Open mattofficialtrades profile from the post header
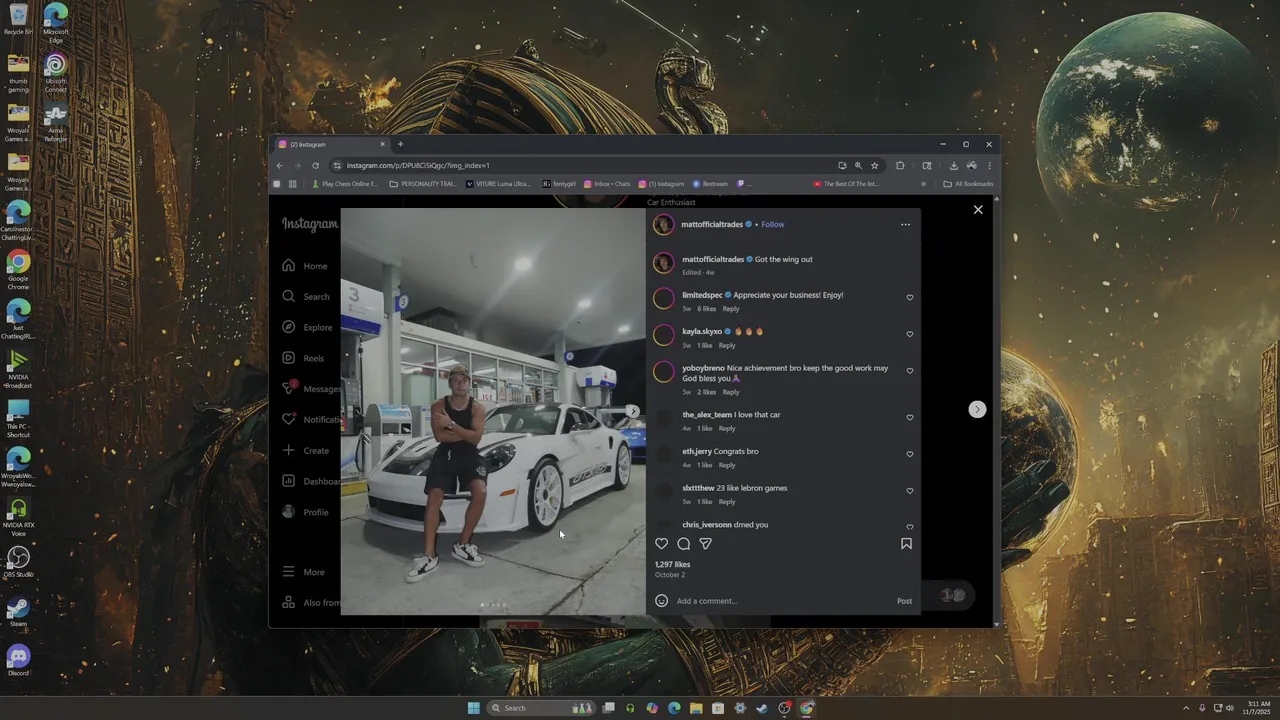The width and height of the screenshot is (1280, 720). (x=712, y=224)
